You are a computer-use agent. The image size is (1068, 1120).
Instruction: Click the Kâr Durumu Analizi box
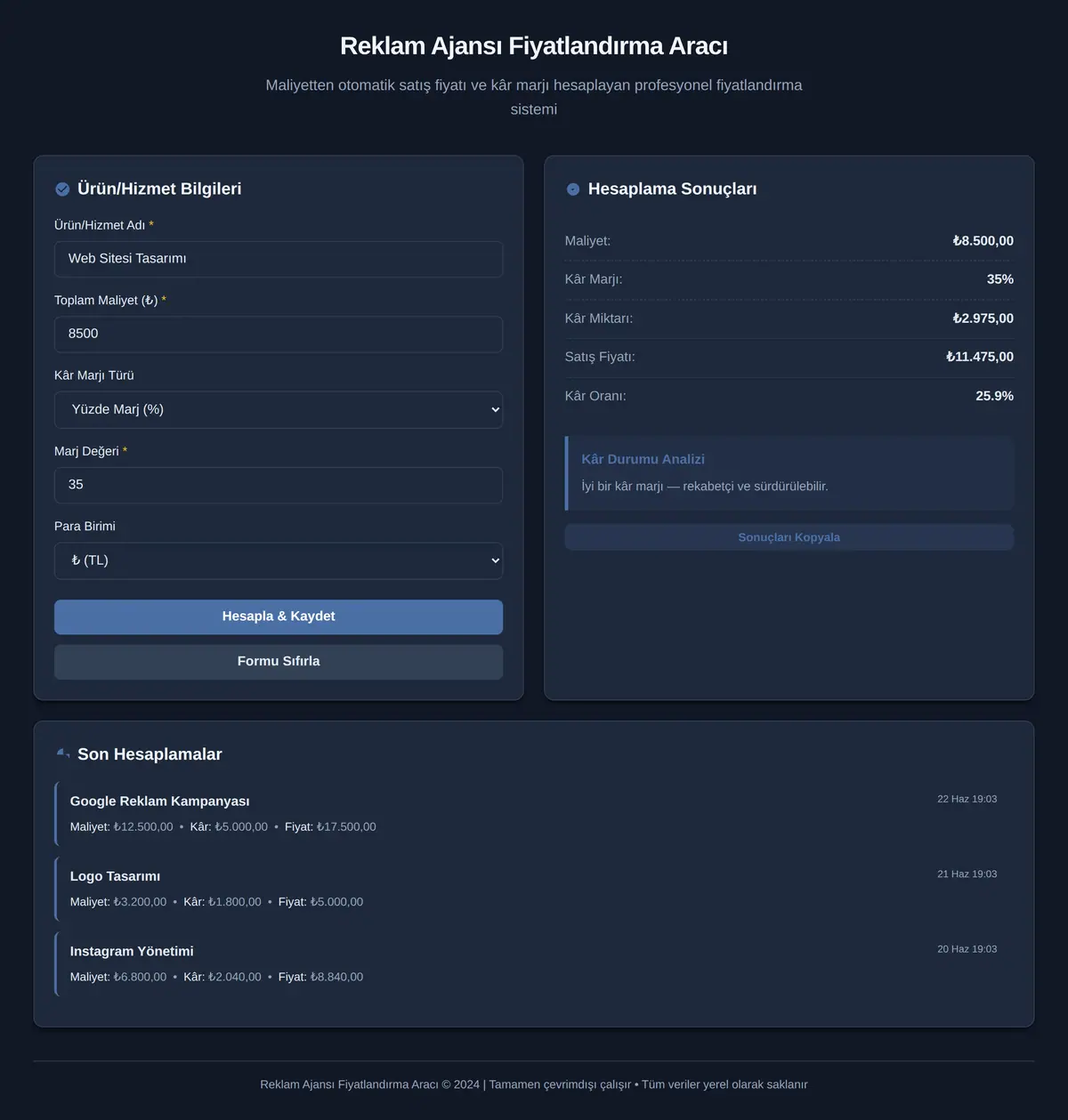pos(789,473)
